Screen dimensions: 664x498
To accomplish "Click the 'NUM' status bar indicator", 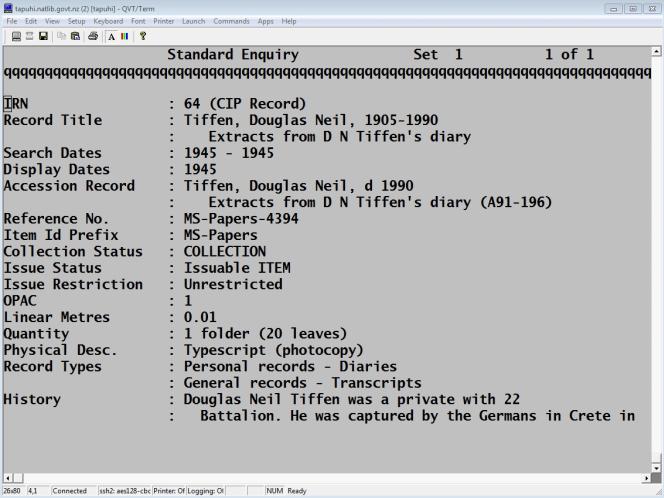I will (274, 491).
